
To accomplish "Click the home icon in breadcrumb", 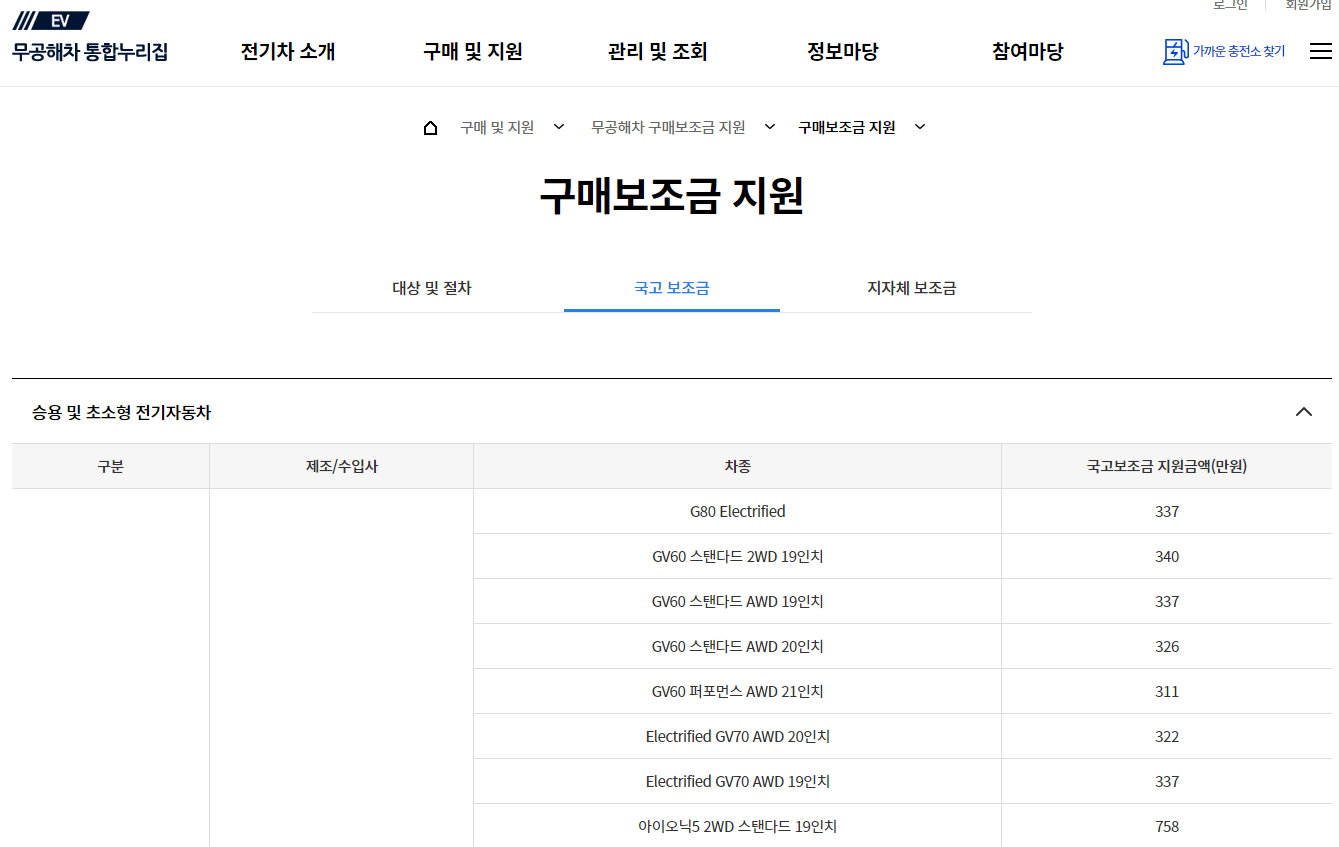I will pyautogui.click(x=430, y=128).
